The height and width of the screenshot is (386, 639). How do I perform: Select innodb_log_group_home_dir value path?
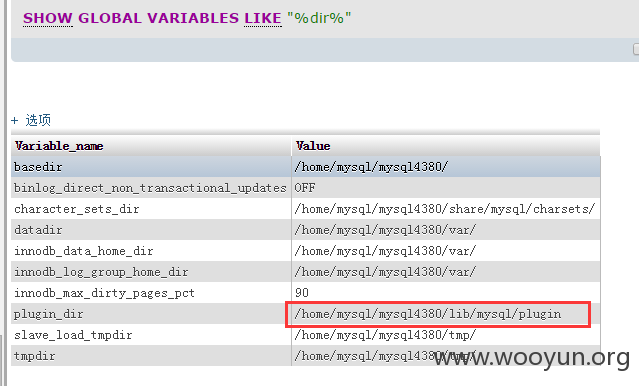(x=385, y=272)
